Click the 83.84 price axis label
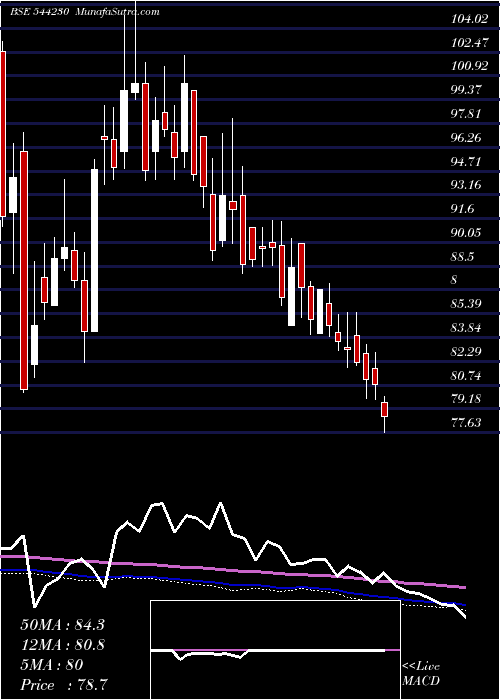Screen dimensions: 500x700 pyautogui.click(x=468, y=329)
